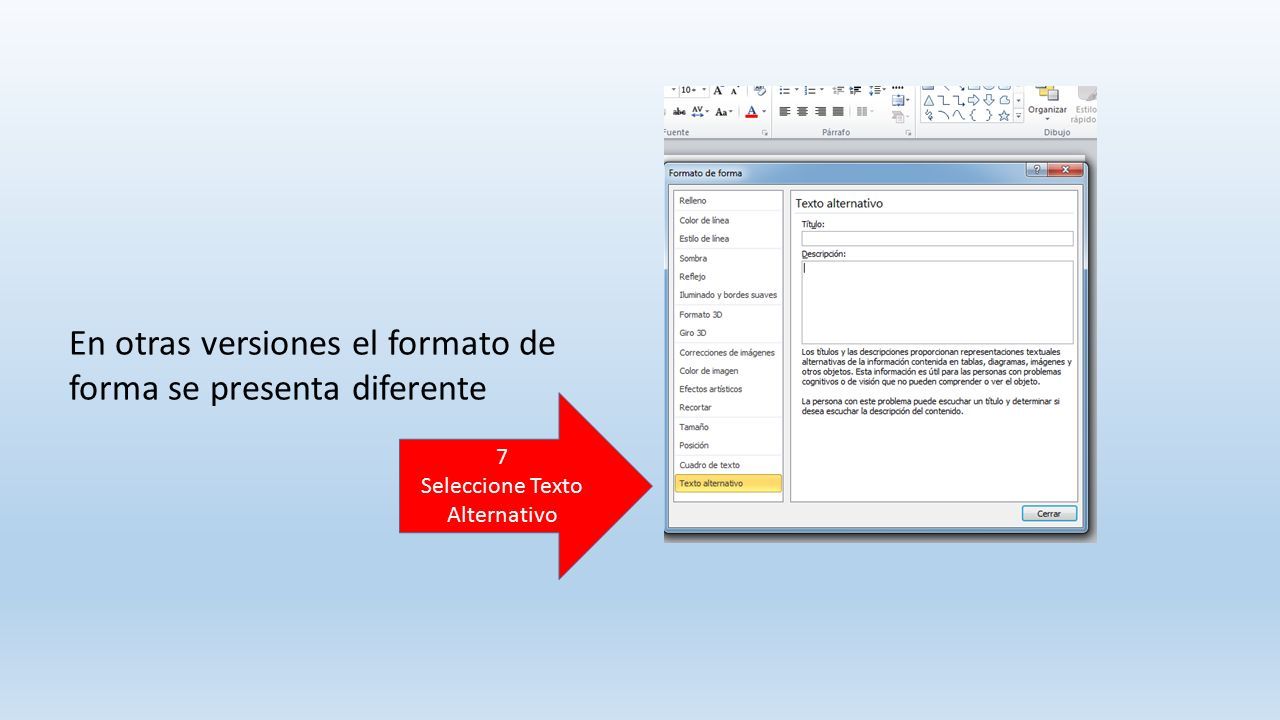Open character spacing AV options
The image size is (1280, 720).
(698, 112)
